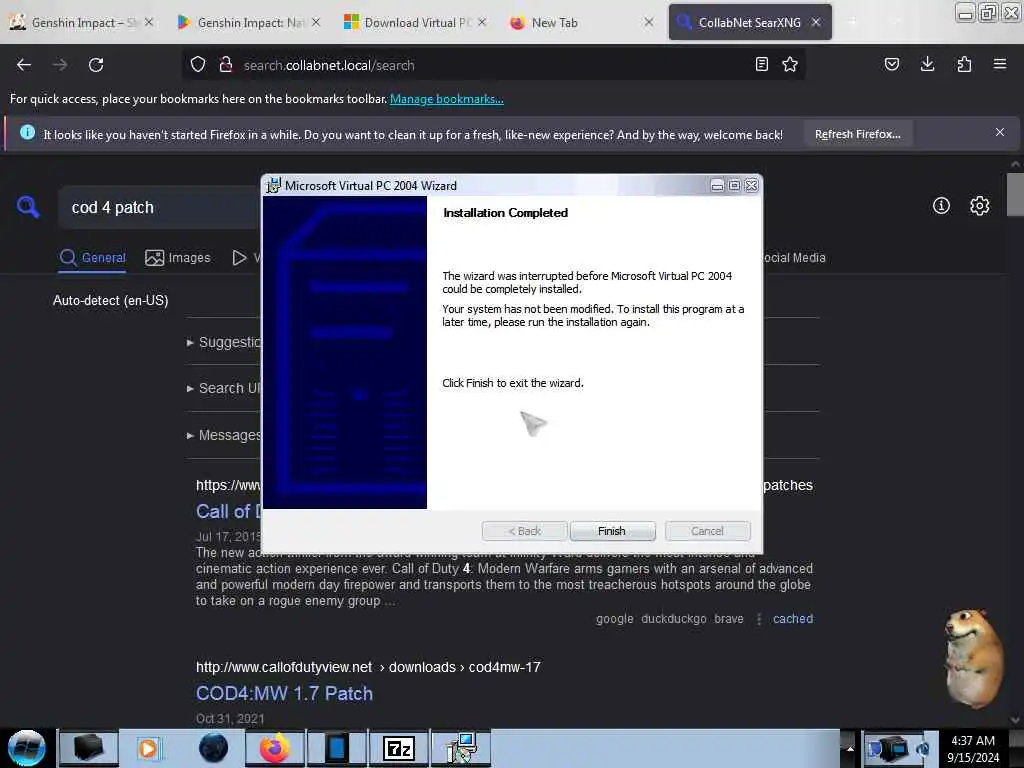Screen dimensions: 1024x768
Task: Open the installer wizard taskbar icon
Action: tap(461, 748)
